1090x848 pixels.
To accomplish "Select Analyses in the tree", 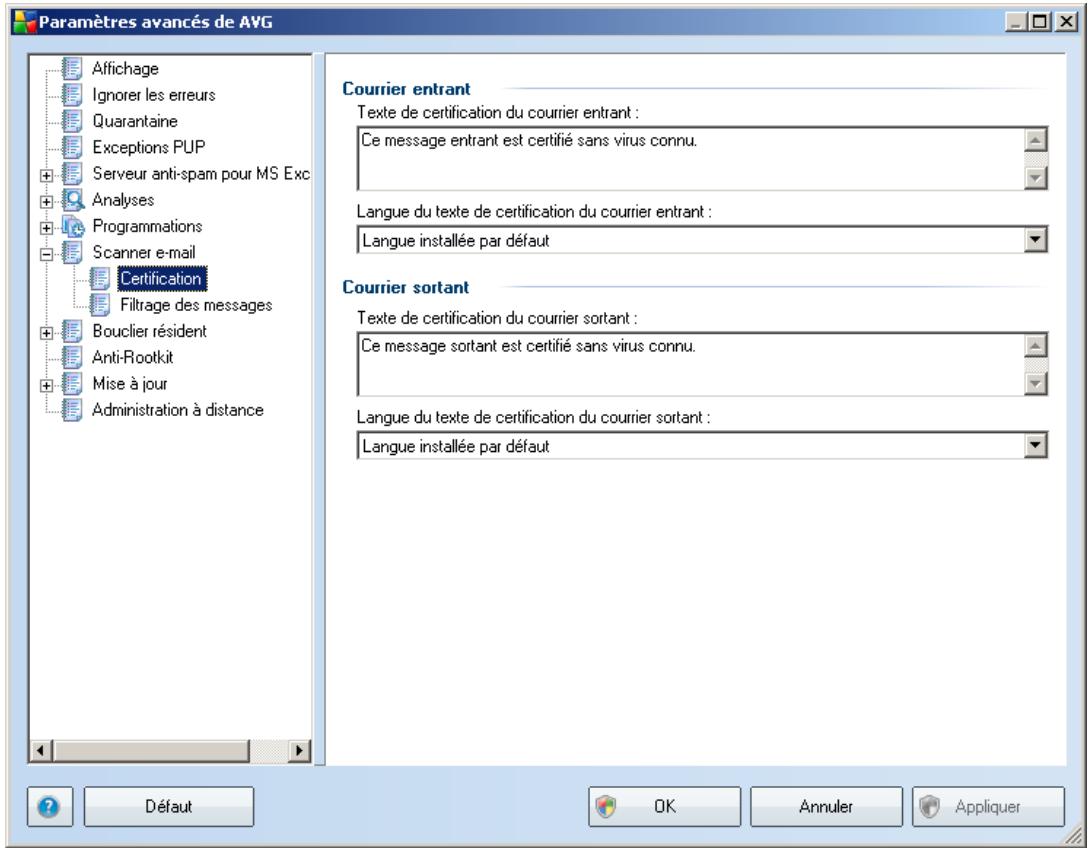I will pos(123,199).
